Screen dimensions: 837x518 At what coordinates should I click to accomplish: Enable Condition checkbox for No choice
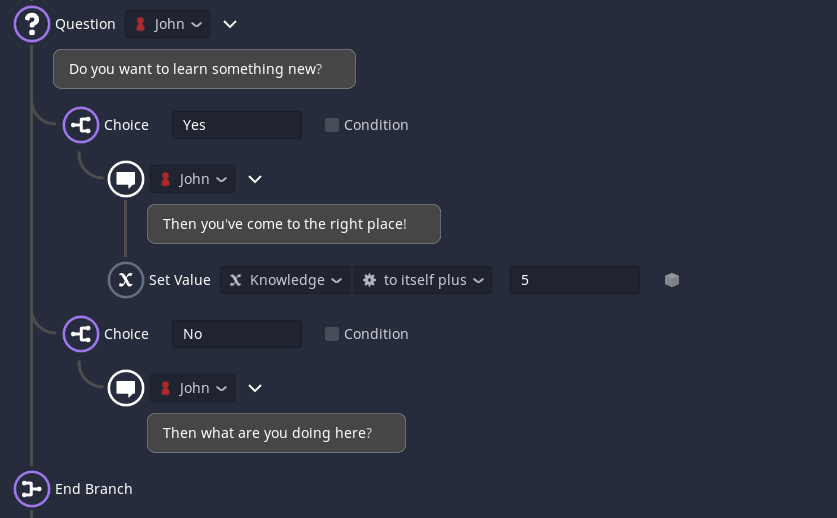pos(332,334)
